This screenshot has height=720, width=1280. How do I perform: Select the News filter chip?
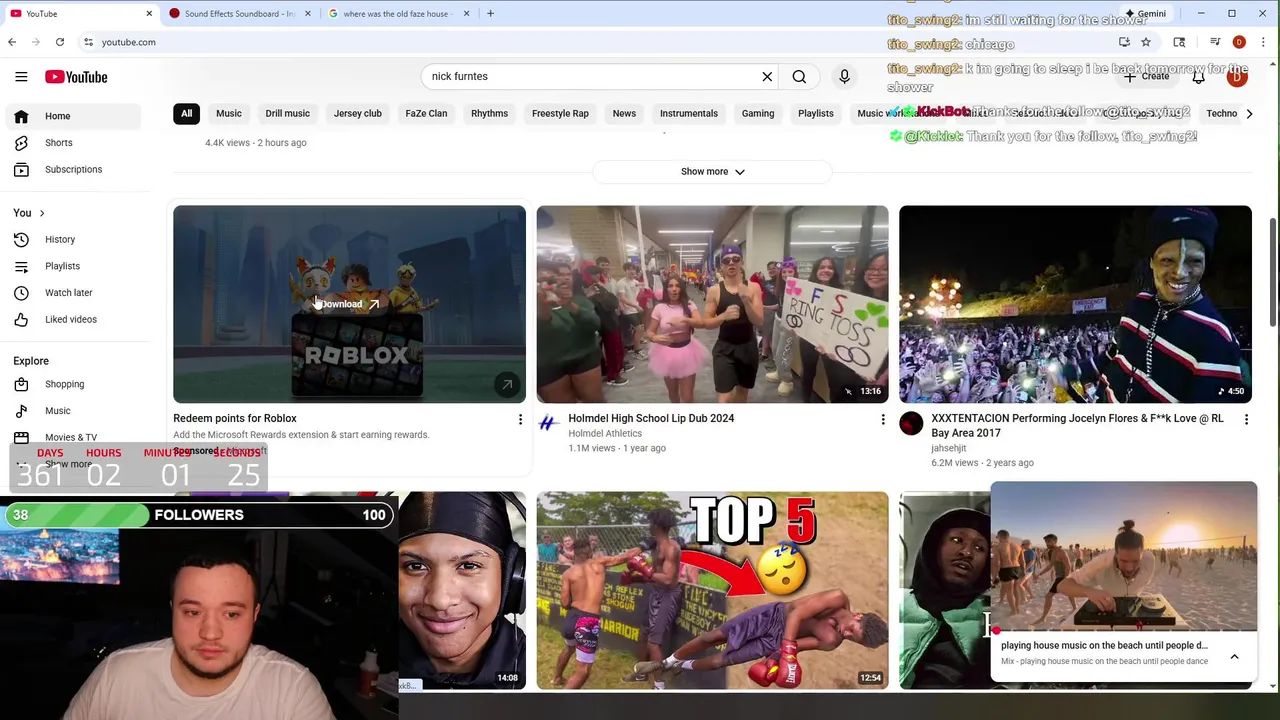624,114
